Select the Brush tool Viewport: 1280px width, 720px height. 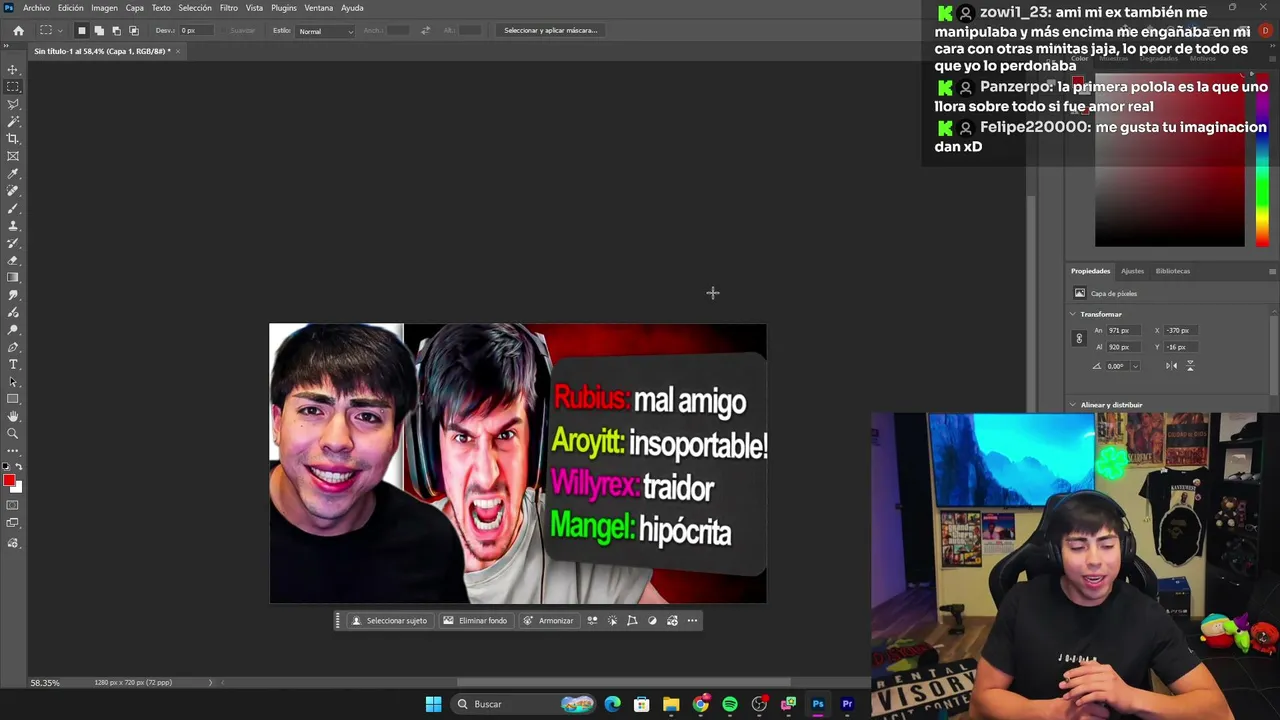pyautogui.click(x=13, y=208)
